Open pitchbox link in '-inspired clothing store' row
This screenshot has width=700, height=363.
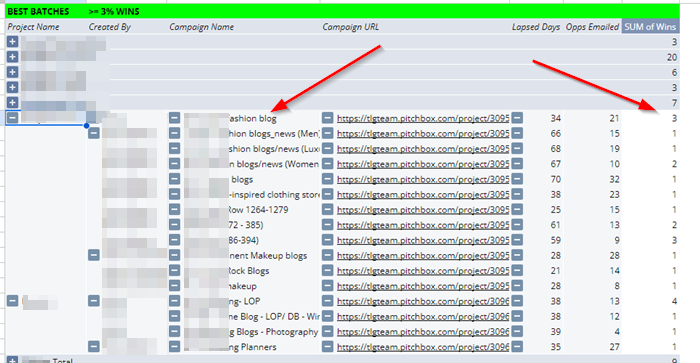pyautogui.click(x=423, y=195)
